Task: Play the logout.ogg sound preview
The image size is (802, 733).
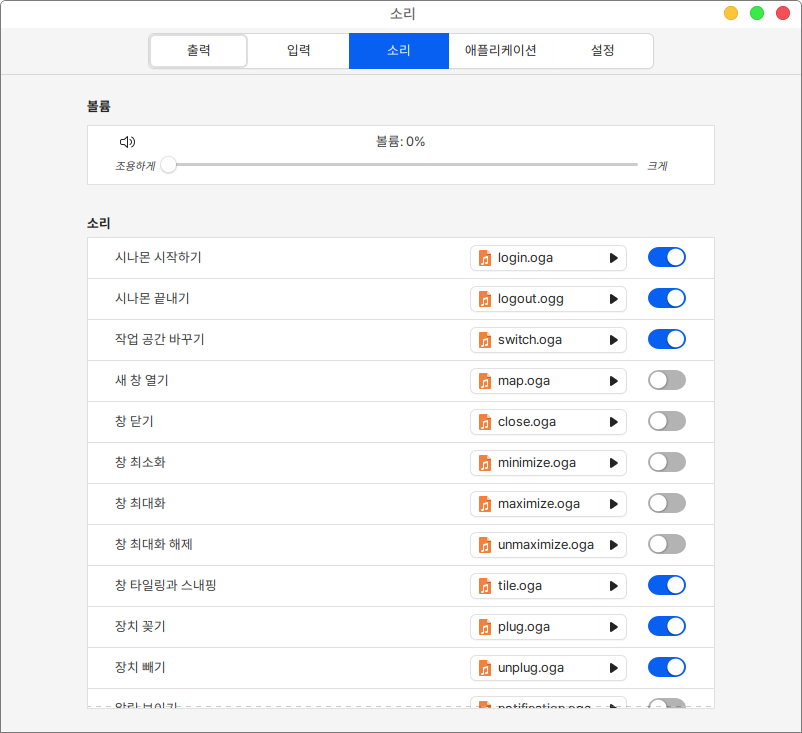Action: pyautogui.click(x=614, y=299)
